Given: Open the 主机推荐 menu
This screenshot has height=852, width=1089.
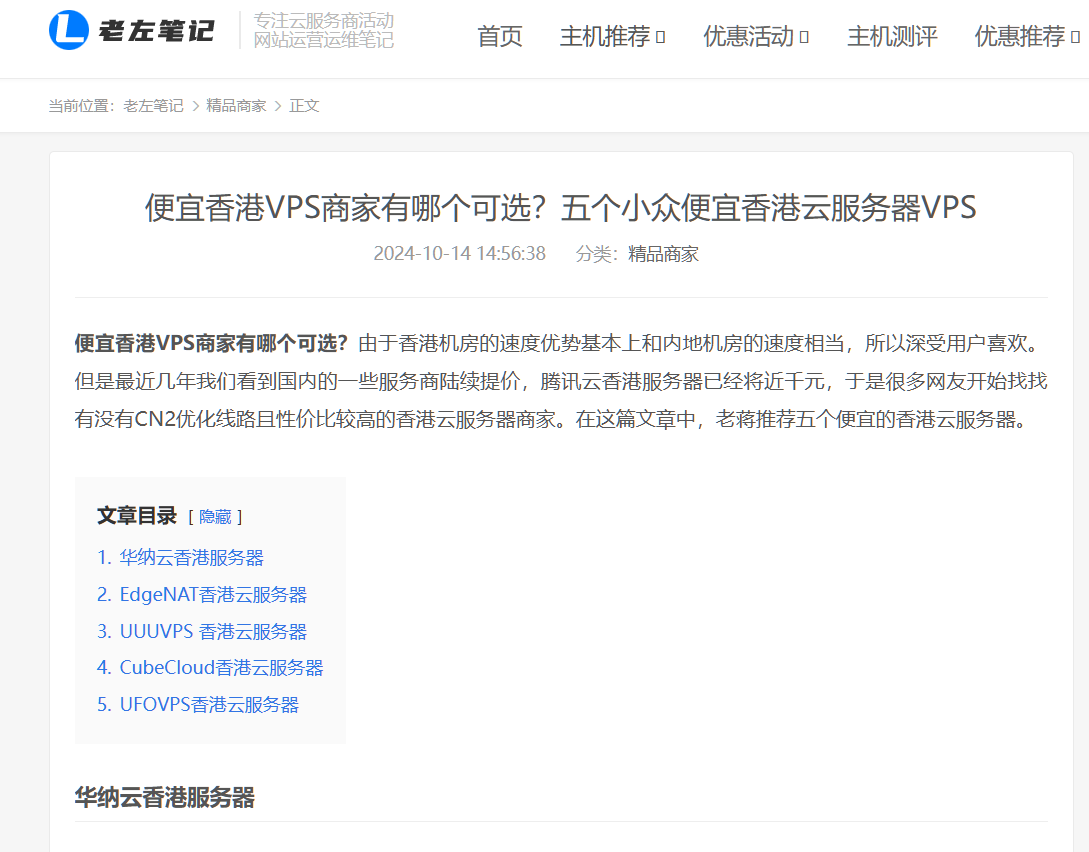Looking at the screenshot, I should pyautogui.click(x=605, y=36).
